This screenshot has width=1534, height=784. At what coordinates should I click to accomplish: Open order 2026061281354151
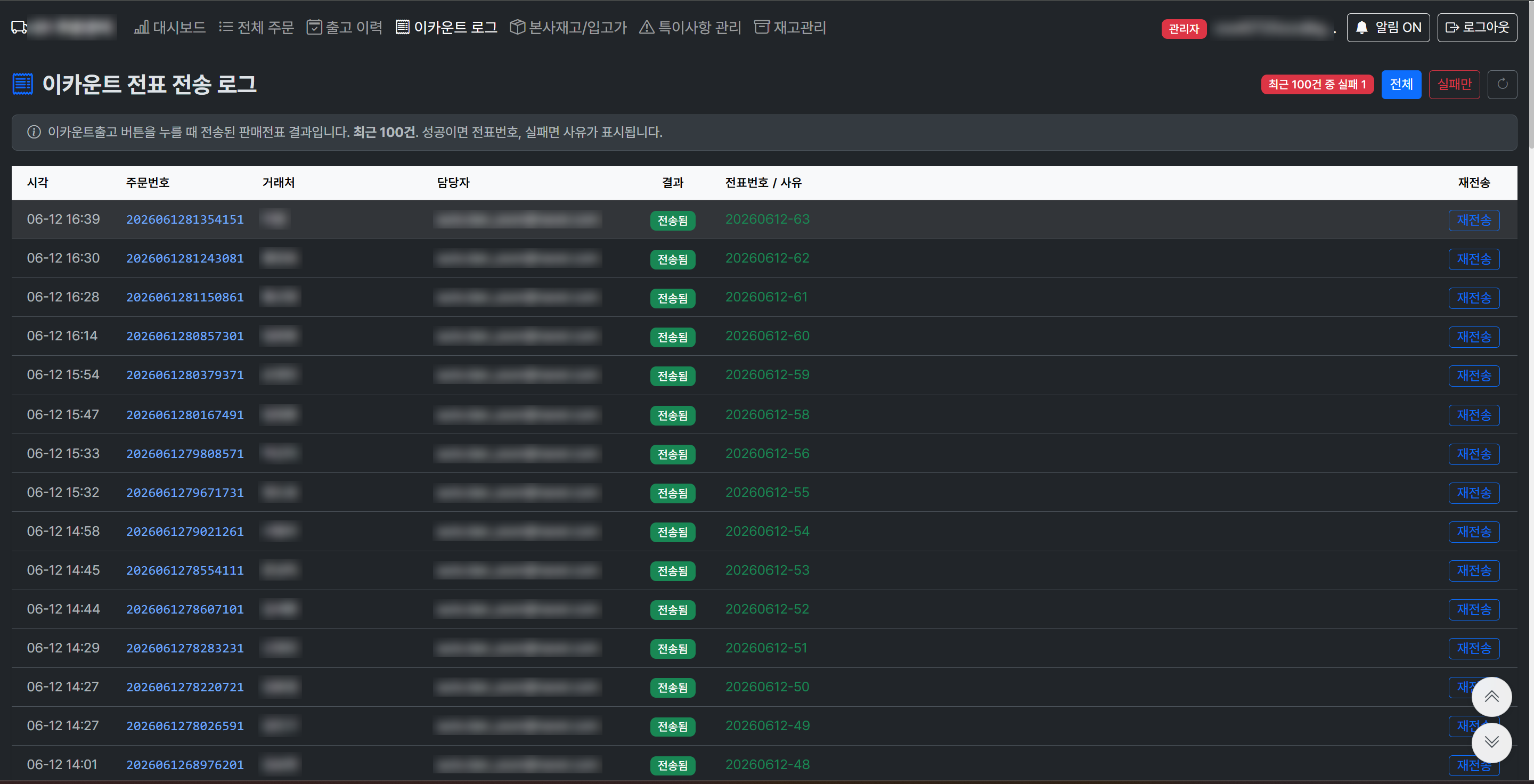tap(185, 219)
